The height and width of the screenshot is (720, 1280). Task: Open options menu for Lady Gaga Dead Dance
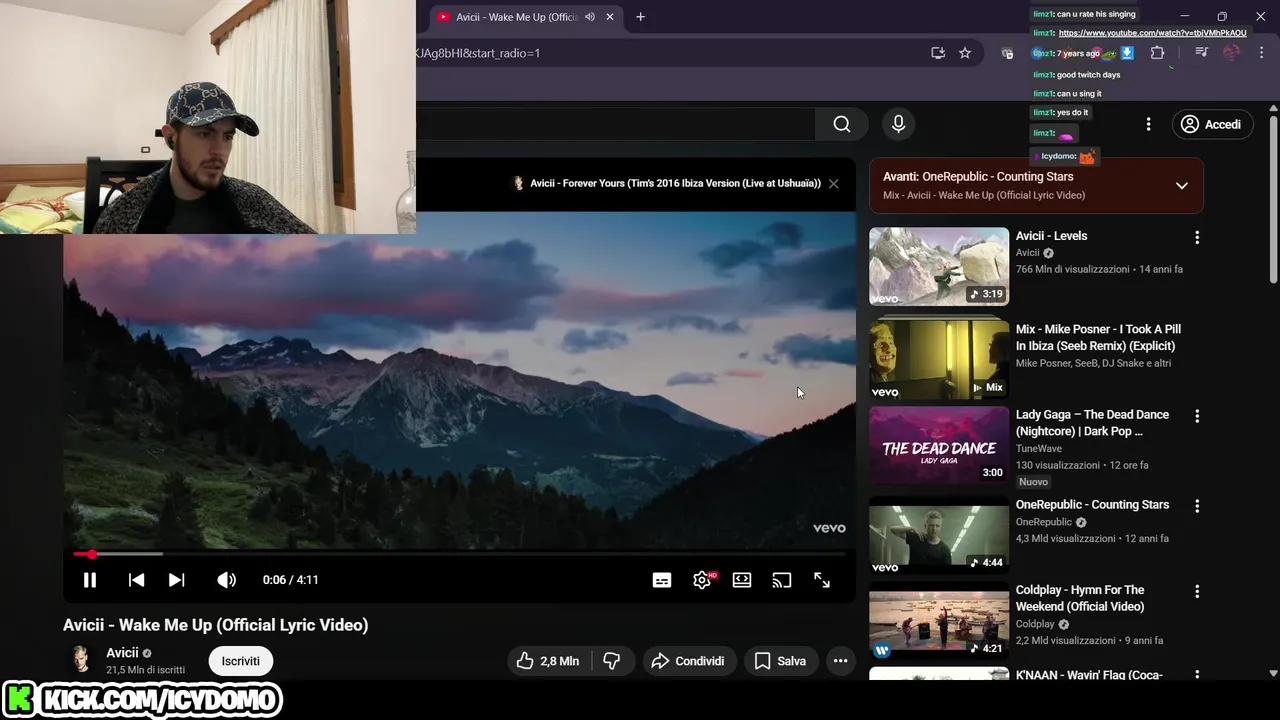point(1197,416)
